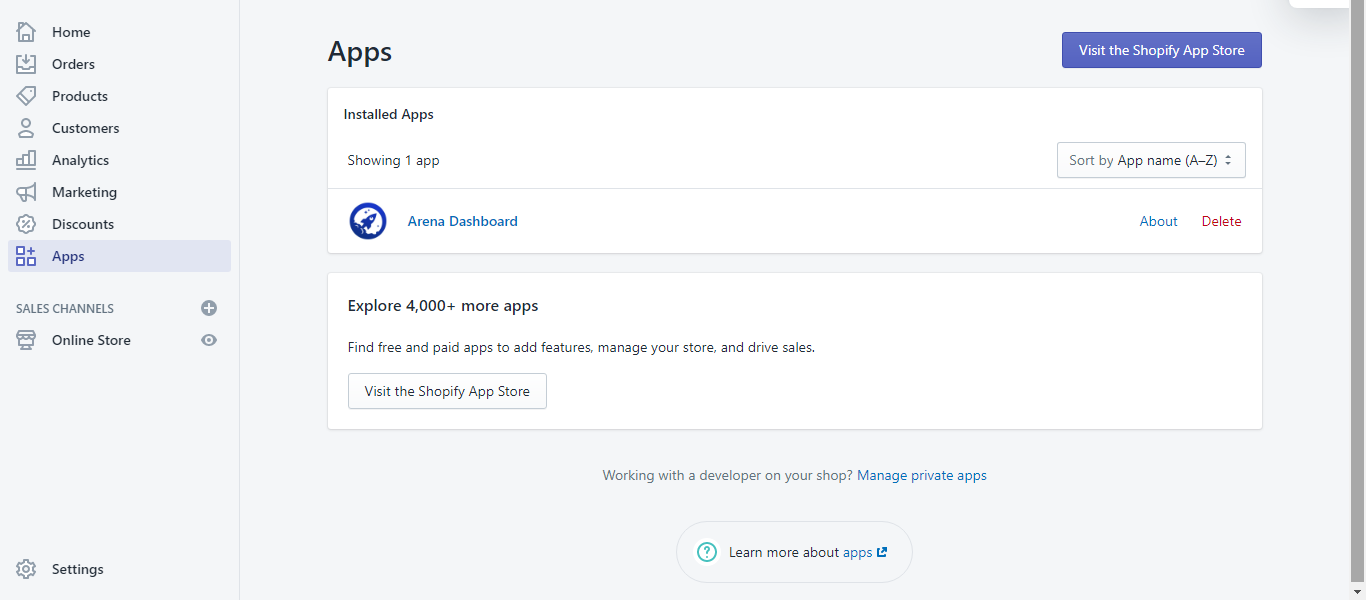The image size is (1366, 600).
Task: Click the Orders inbox icon
Action: [26, 64]
